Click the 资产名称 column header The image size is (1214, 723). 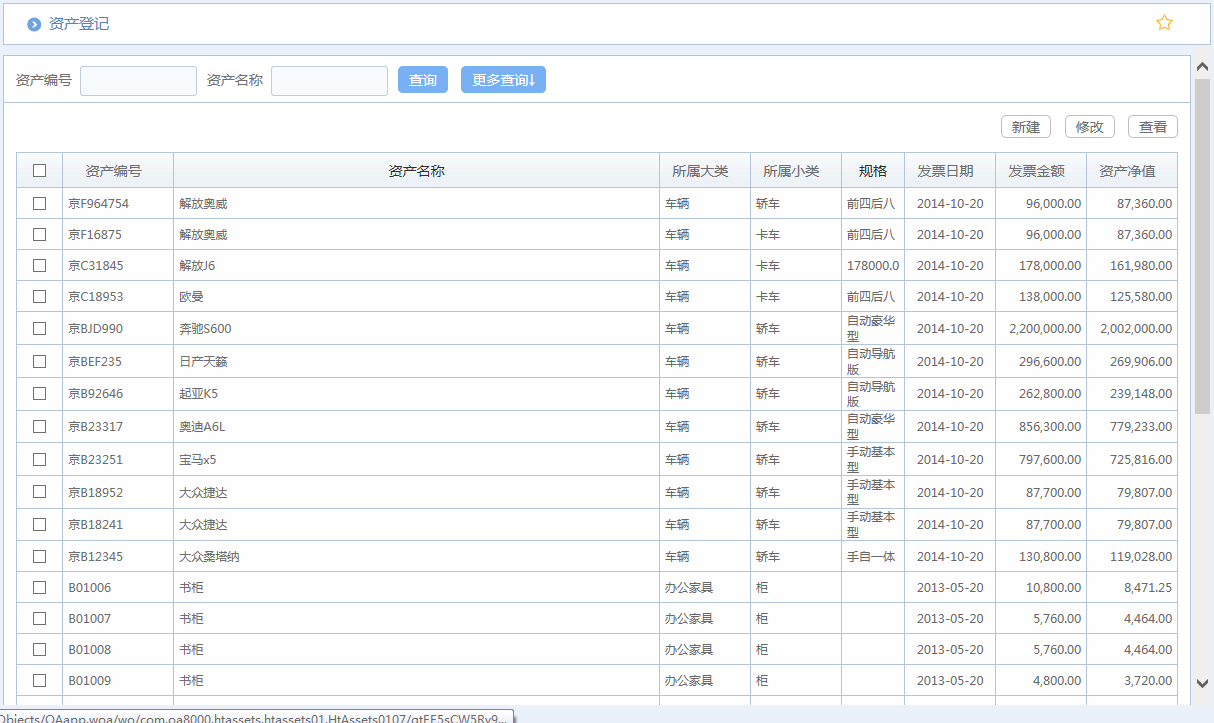click(416, 171)
